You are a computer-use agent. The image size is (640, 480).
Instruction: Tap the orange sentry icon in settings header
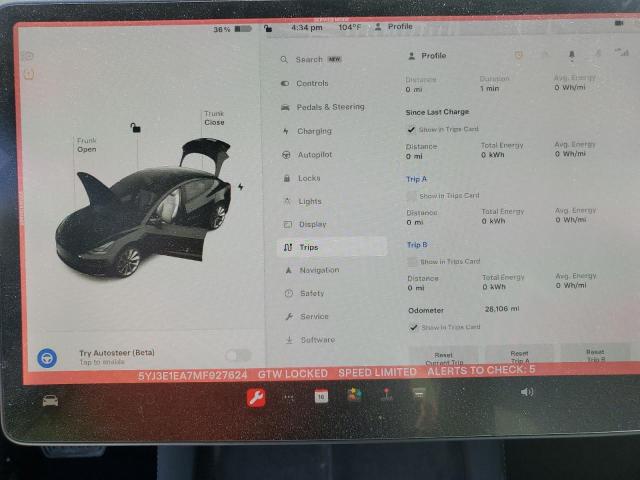519,55
